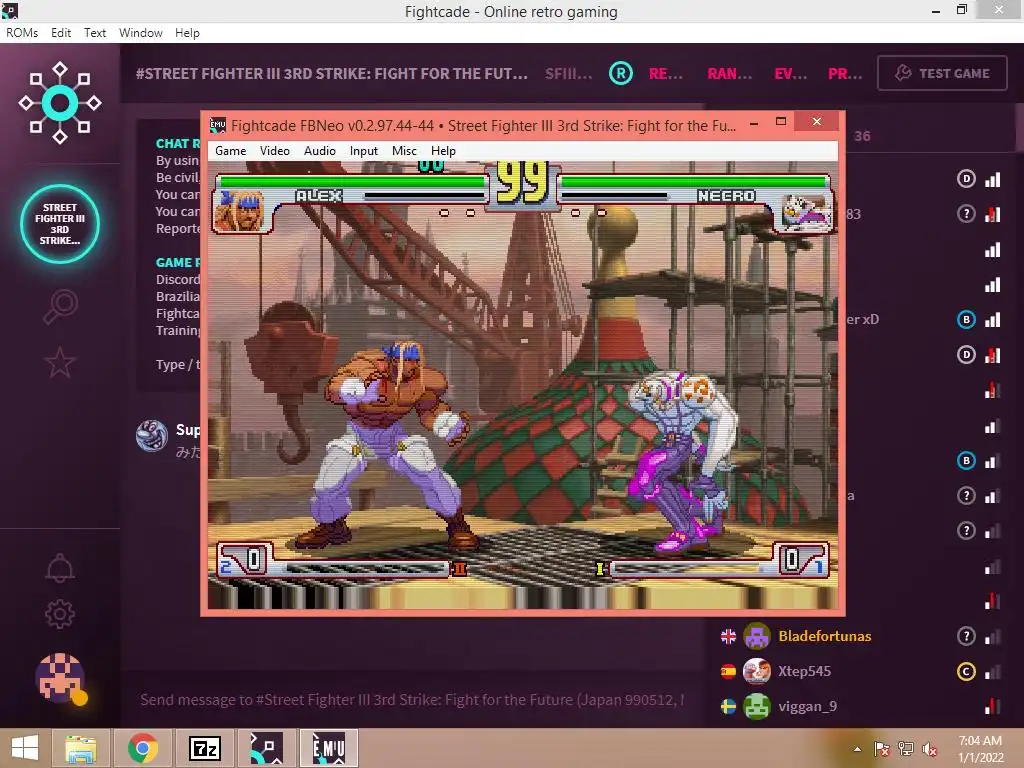1024x768 pixels.
Task: Open the emulator's Help menu next to Misc
Action: [443, 151]
